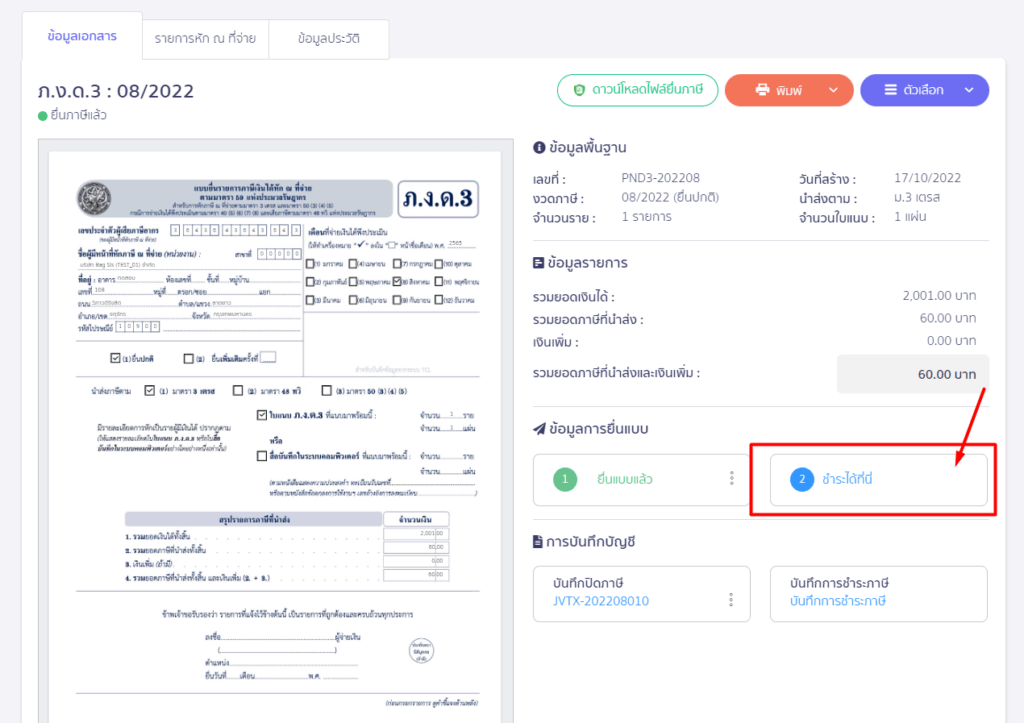
Task: Toggle the มาตรา 48 ทวิ checkbox
Action: tap(238, 391)
